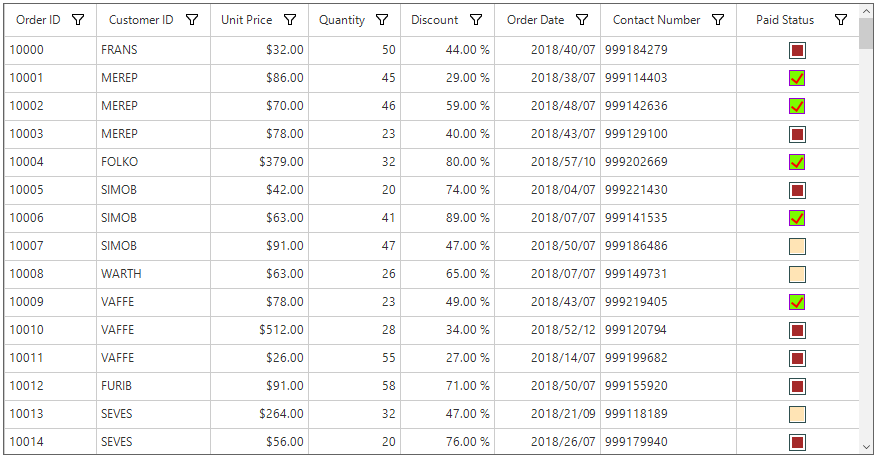The height and width of the screenshot is (457, 877).
Task: Toggle Paid Status checkbox for order 10012
Action: (797, 386)
